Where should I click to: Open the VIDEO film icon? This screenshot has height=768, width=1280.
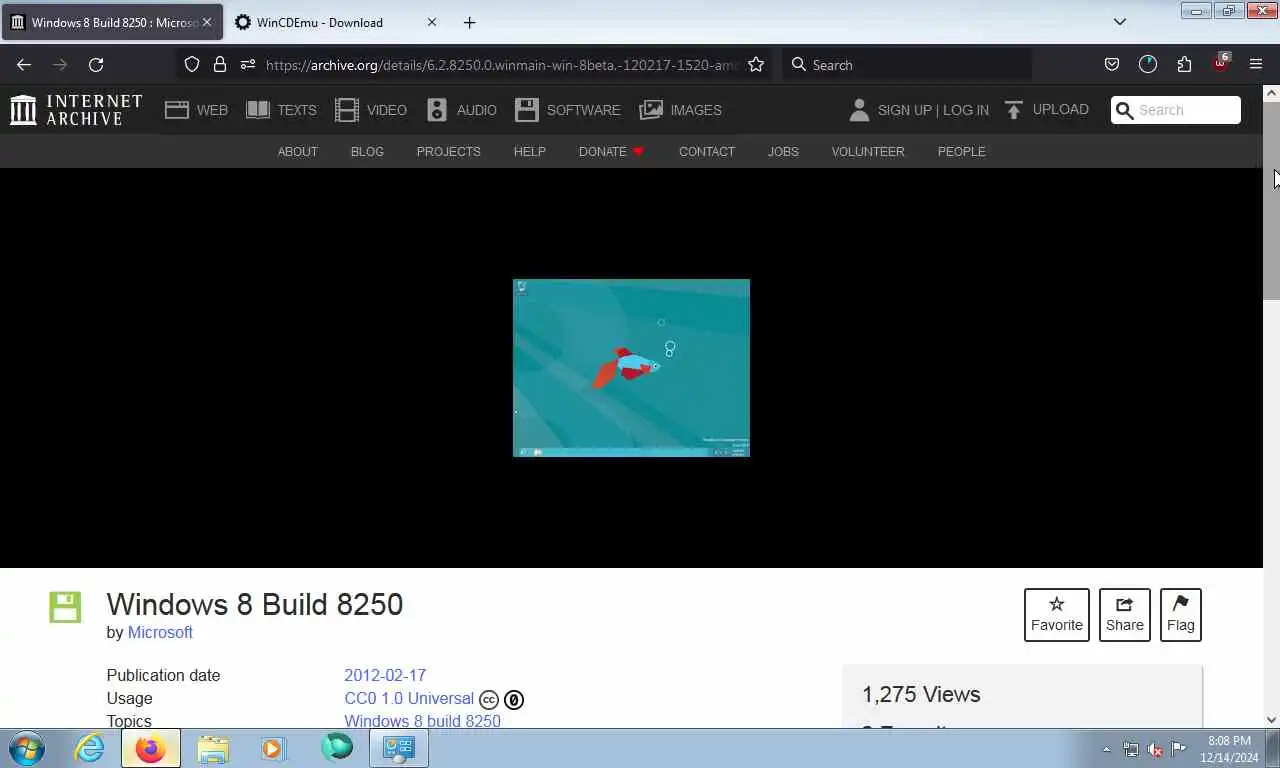point(347,110)
